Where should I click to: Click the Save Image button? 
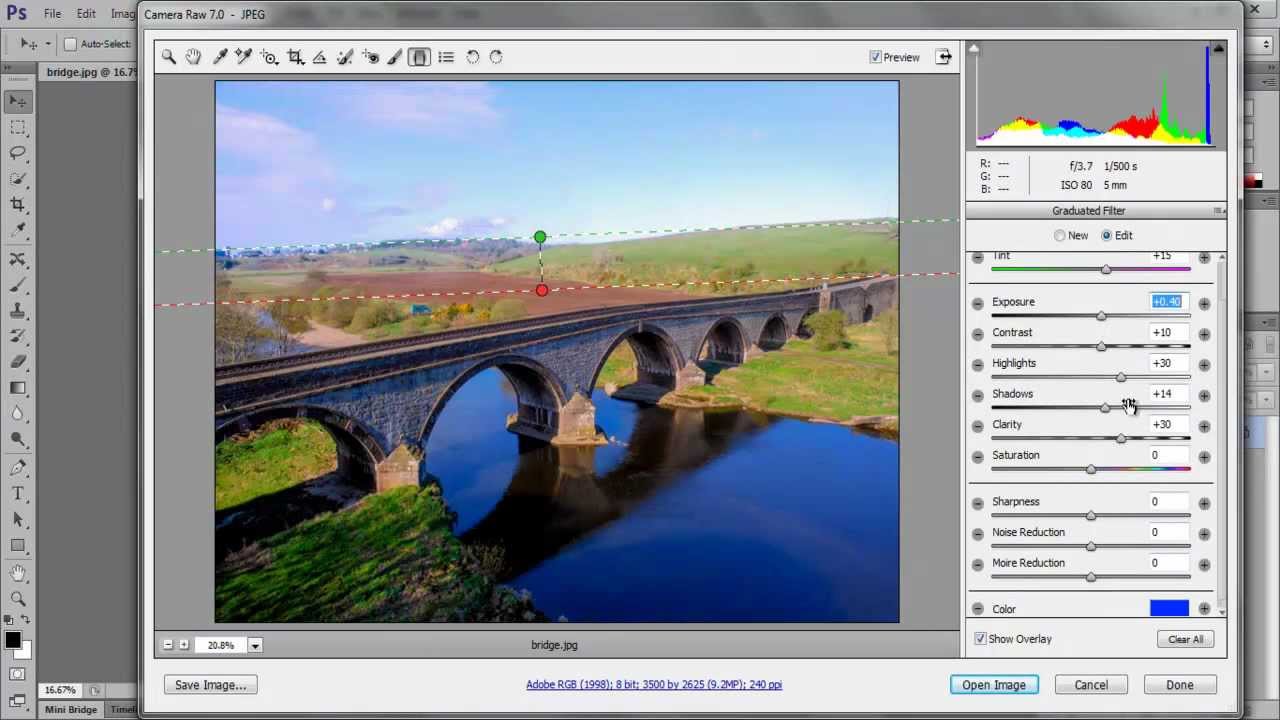click(x=210, y=685)
